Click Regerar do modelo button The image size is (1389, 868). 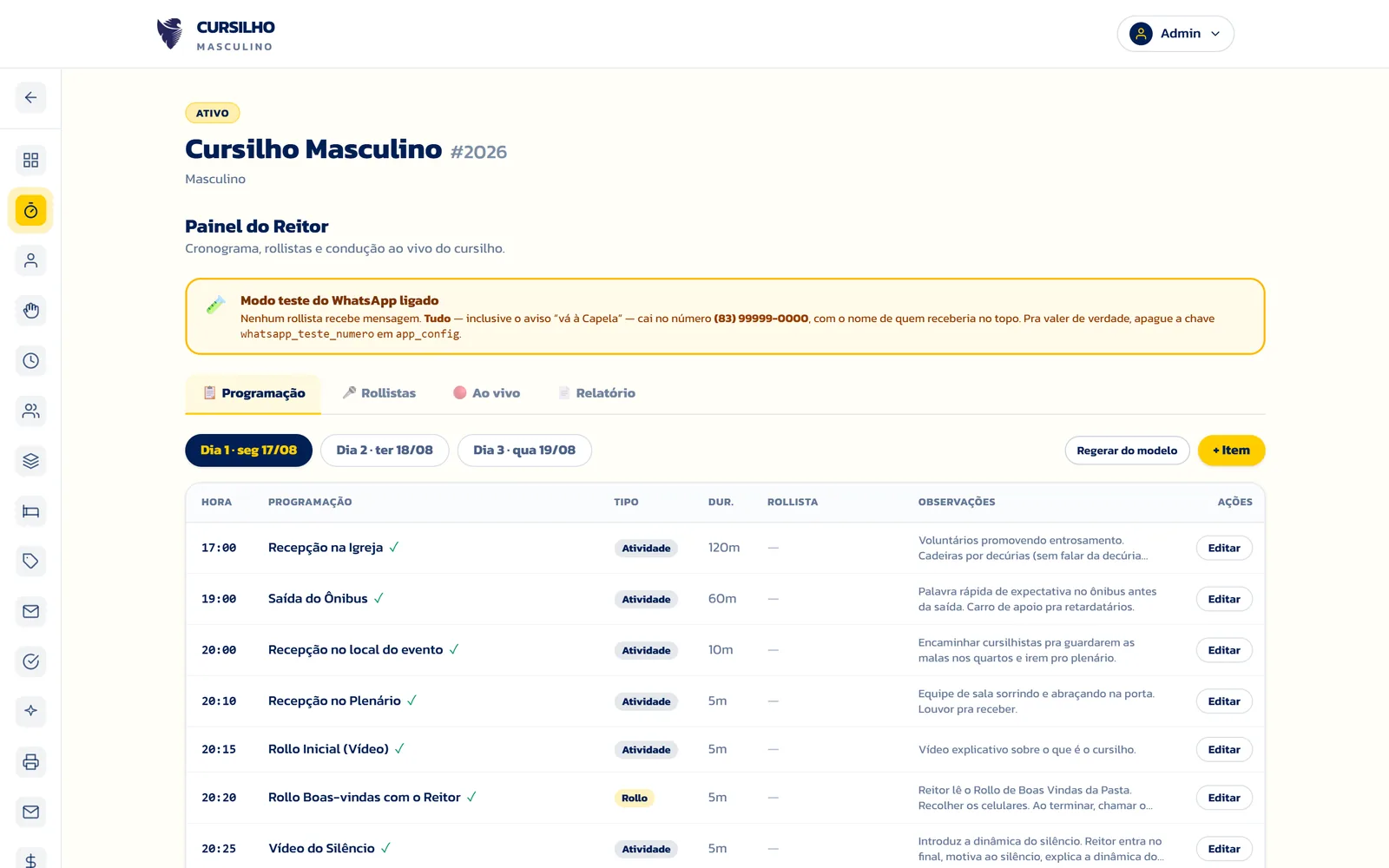pos(1127,450)
